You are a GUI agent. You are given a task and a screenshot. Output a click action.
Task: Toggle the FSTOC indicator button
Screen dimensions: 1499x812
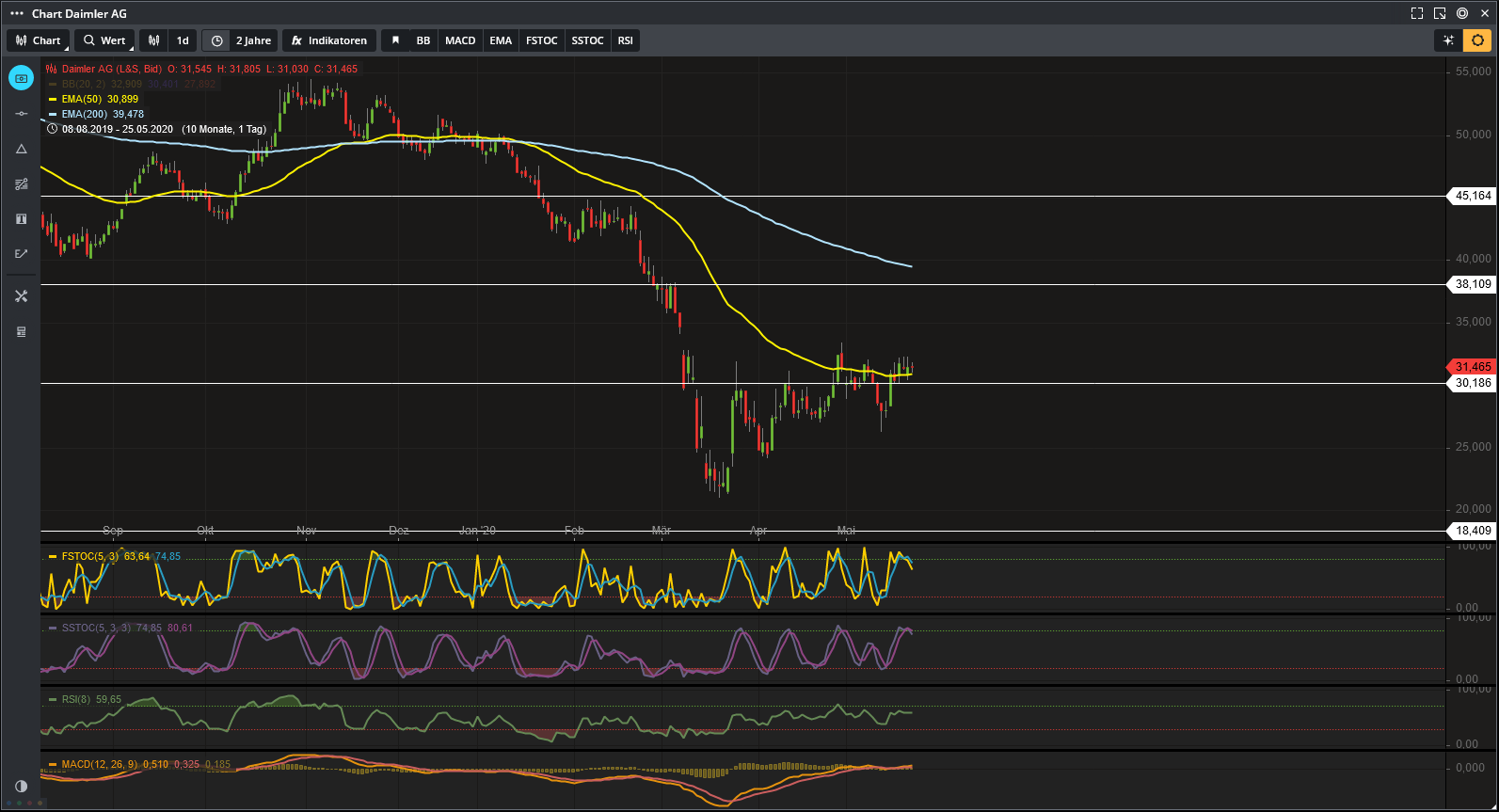[542, 40]
